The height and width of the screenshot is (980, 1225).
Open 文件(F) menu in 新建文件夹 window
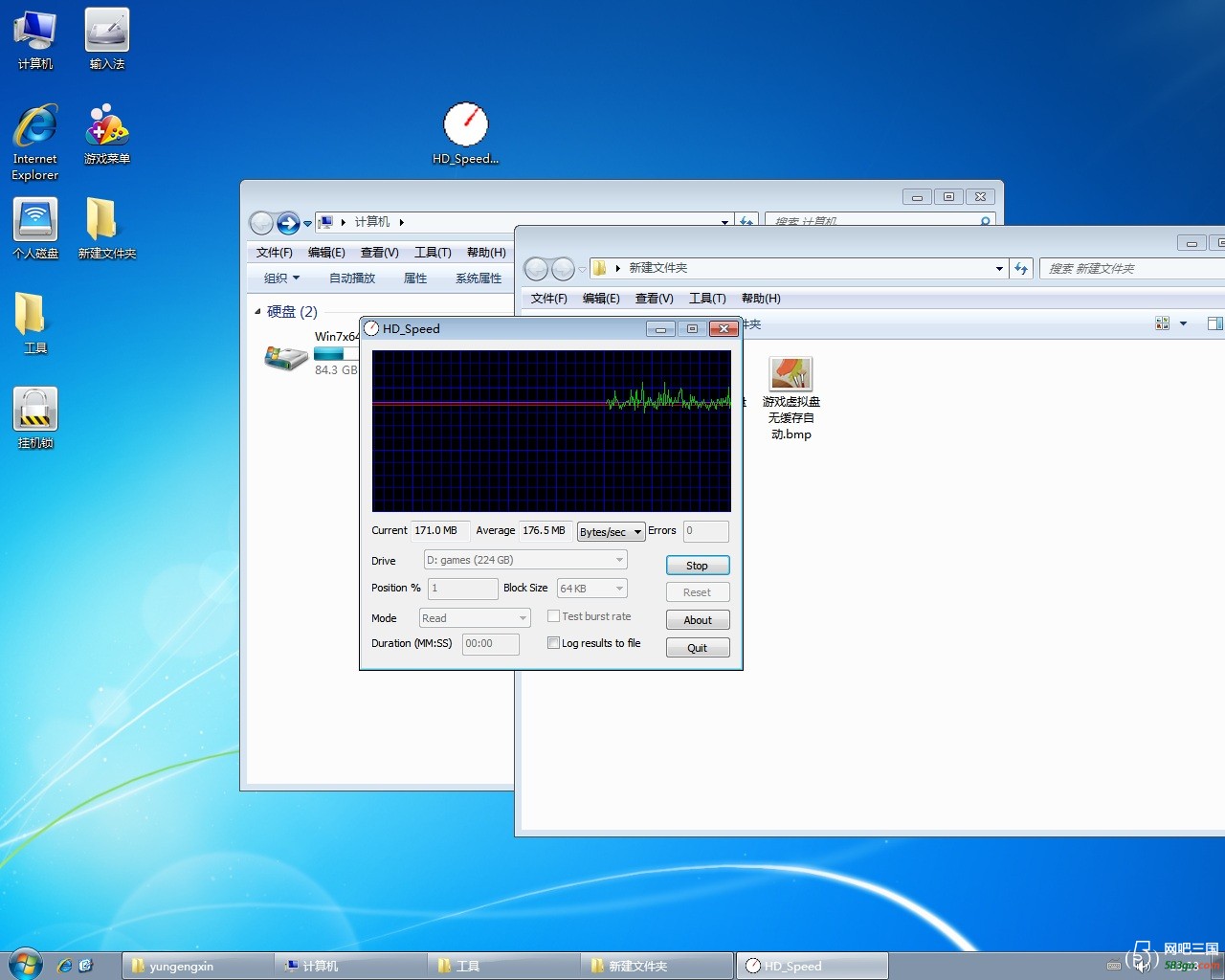tap(549, 299)
